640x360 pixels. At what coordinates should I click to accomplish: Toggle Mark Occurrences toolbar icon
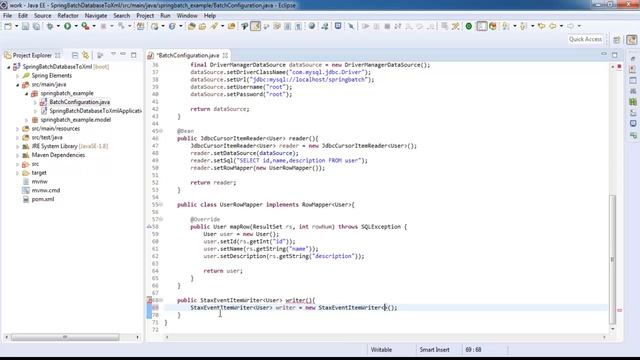click(256, 26)
